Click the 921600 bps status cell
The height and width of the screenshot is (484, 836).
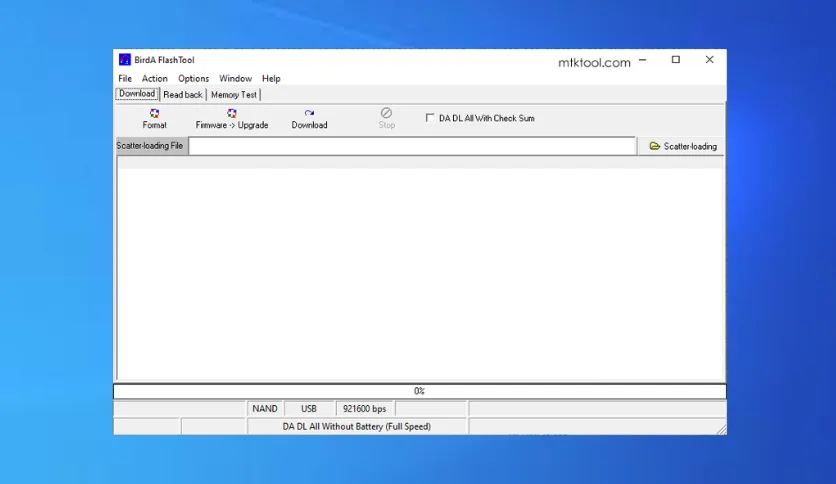365,409
